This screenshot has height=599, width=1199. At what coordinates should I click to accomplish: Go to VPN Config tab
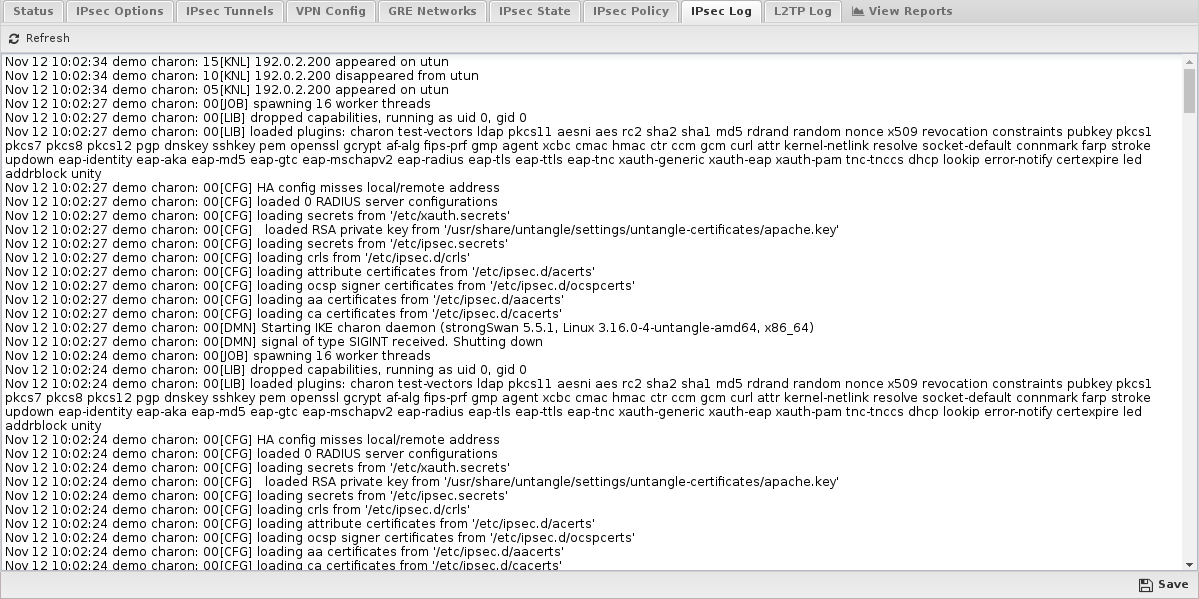[x=330, y=11]
